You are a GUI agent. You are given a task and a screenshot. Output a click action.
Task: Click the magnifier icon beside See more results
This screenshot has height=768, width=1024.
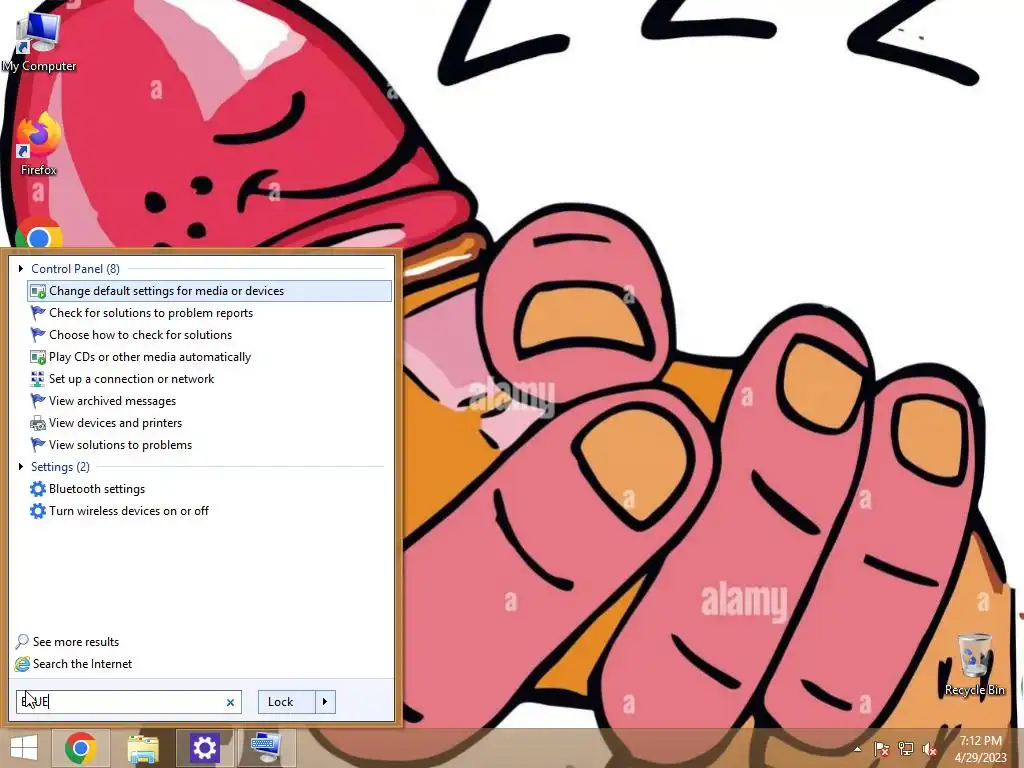pos(22,641)
